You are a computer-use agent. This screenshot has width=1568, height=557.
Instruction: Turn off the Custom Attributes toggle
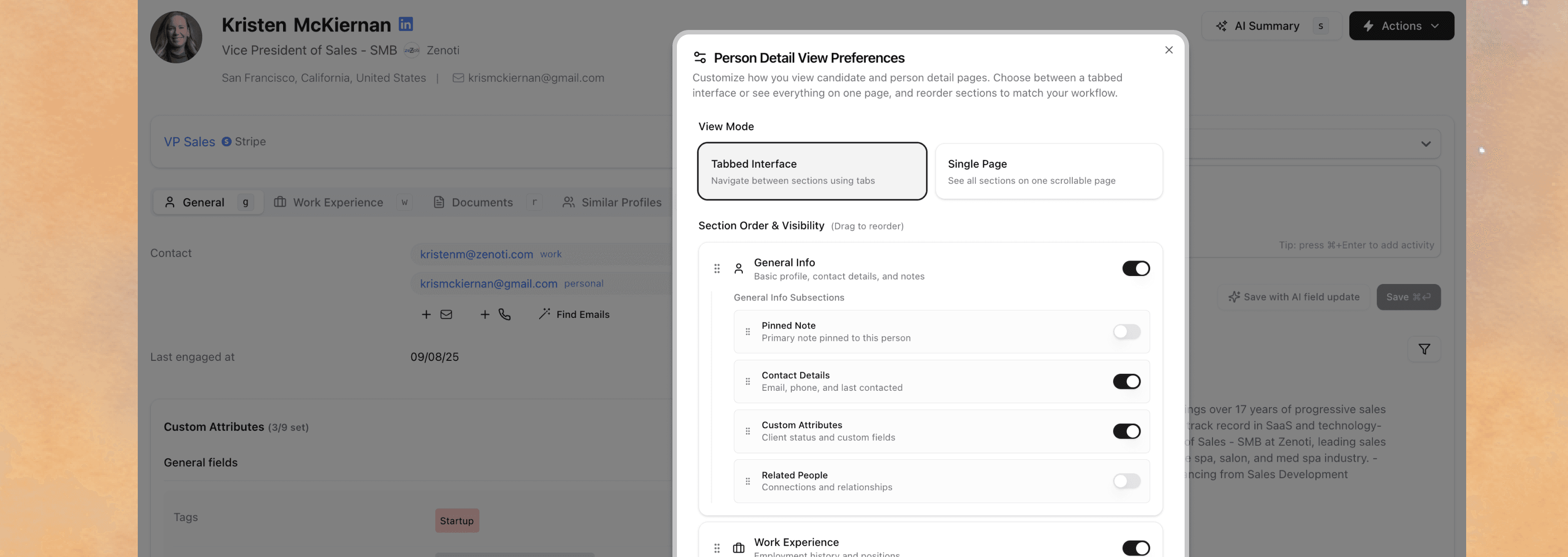click(x=1126, y=431)
